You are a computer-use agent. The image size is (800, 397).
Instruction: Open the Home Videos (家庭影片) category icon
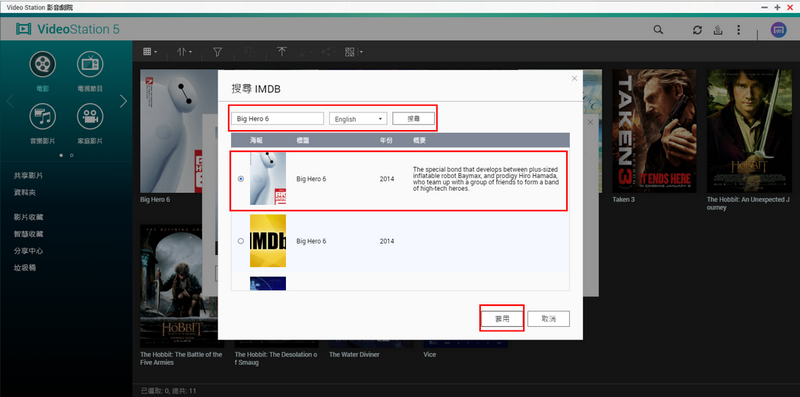coord(90,116)
